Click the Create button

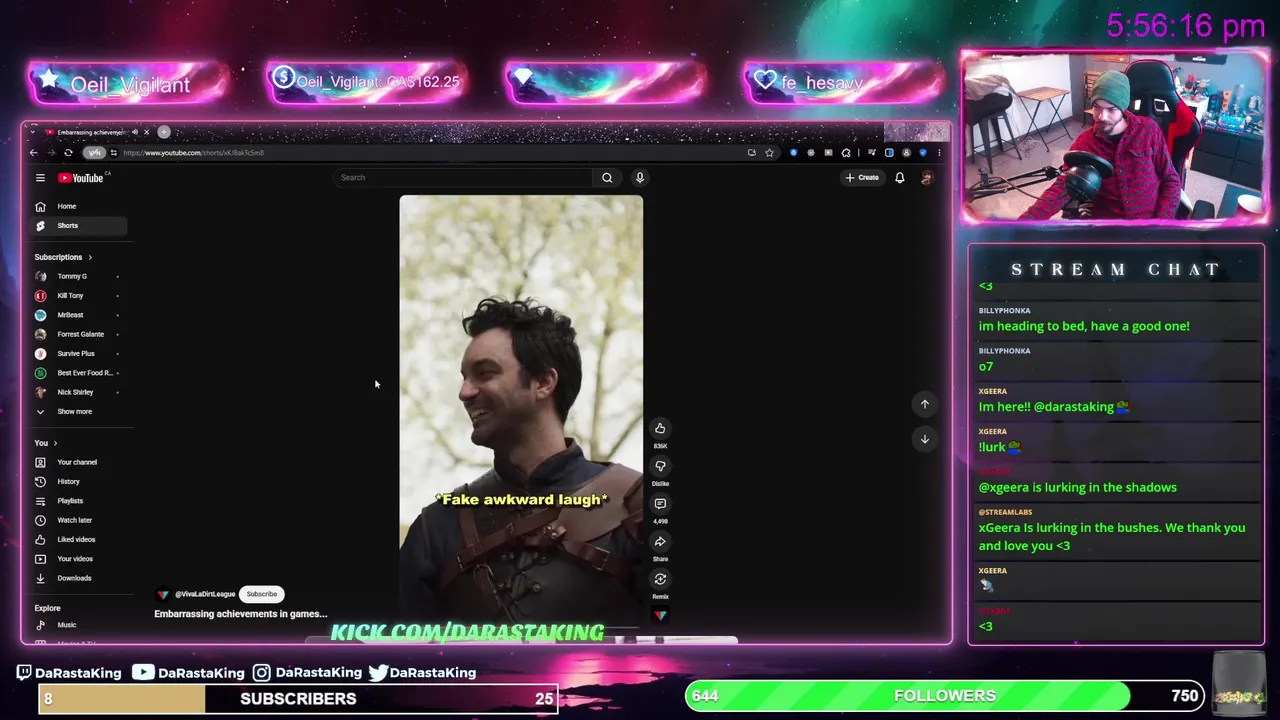862,178
